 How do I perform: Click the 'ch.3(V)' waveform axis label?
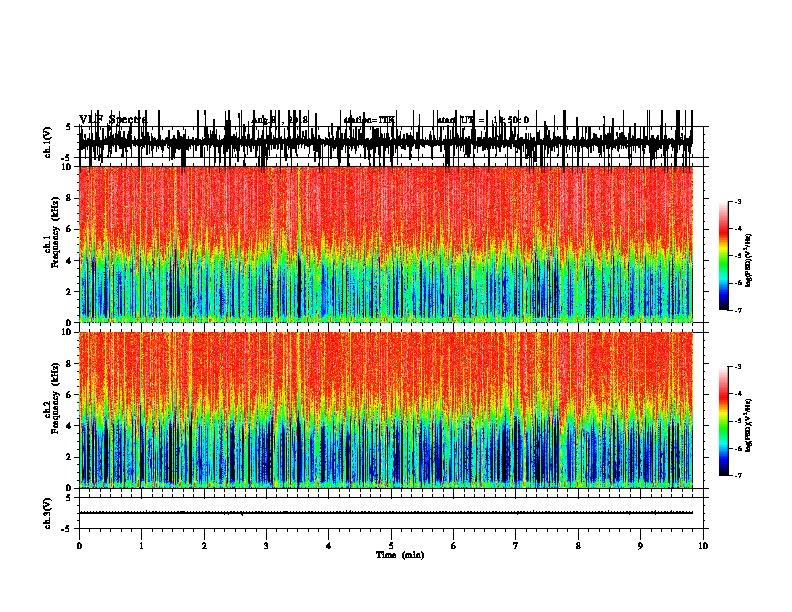[x=47, y=513]
